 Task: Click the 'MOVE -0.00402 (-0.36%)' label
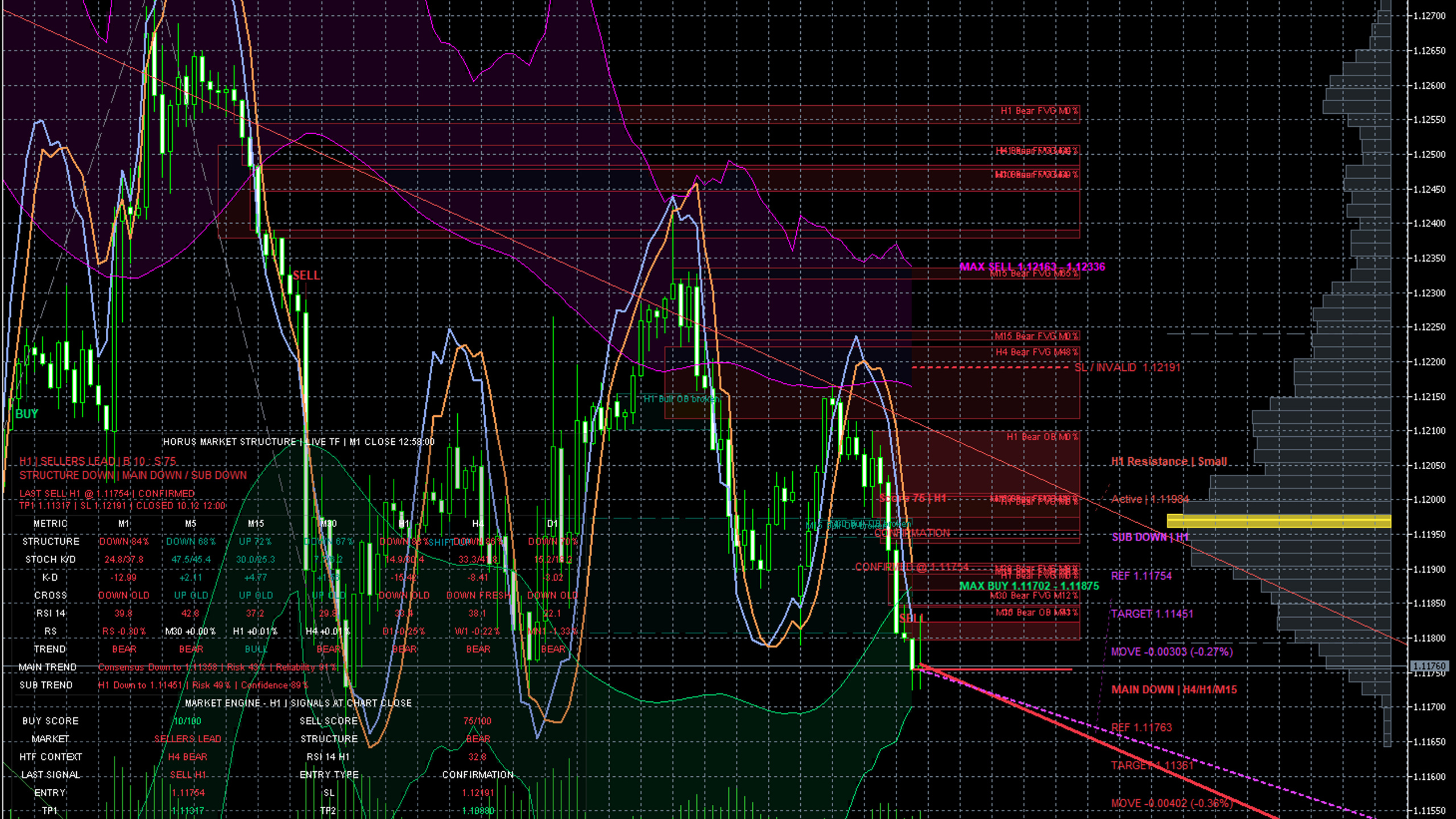point(1172,803)
